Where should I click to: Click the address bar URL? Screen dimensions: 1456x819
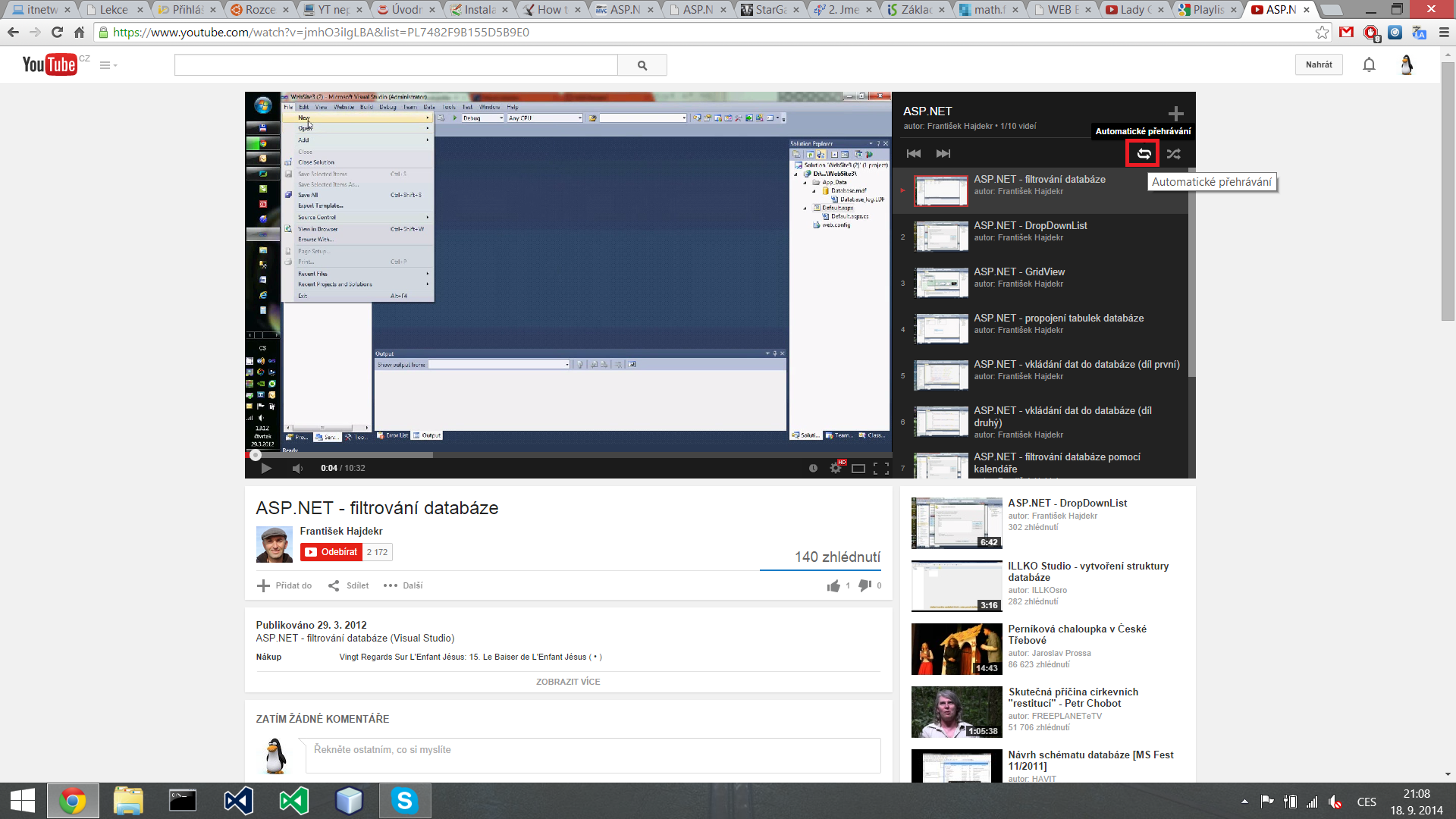321,33
